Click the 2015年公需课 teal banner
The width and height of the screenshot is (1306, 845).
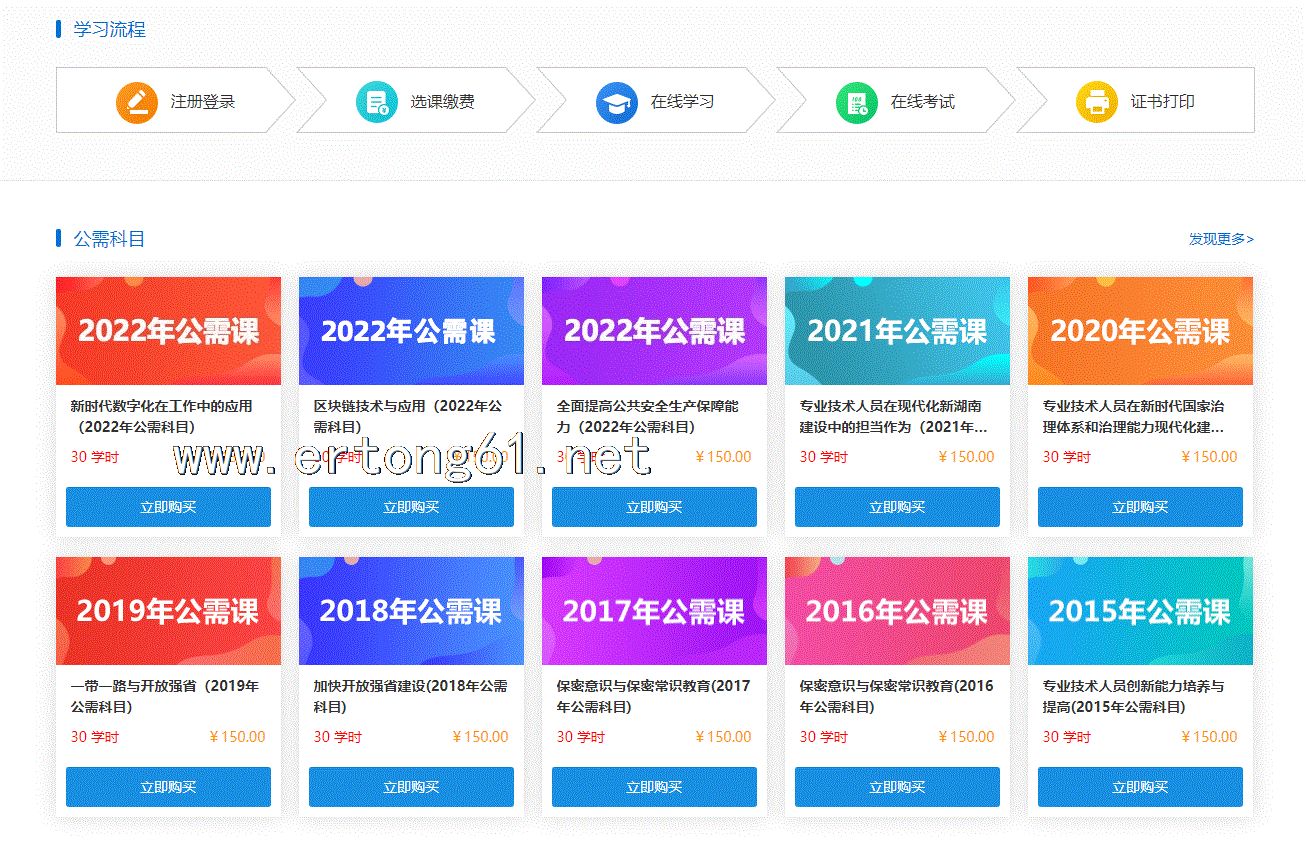coord(1140,611)
